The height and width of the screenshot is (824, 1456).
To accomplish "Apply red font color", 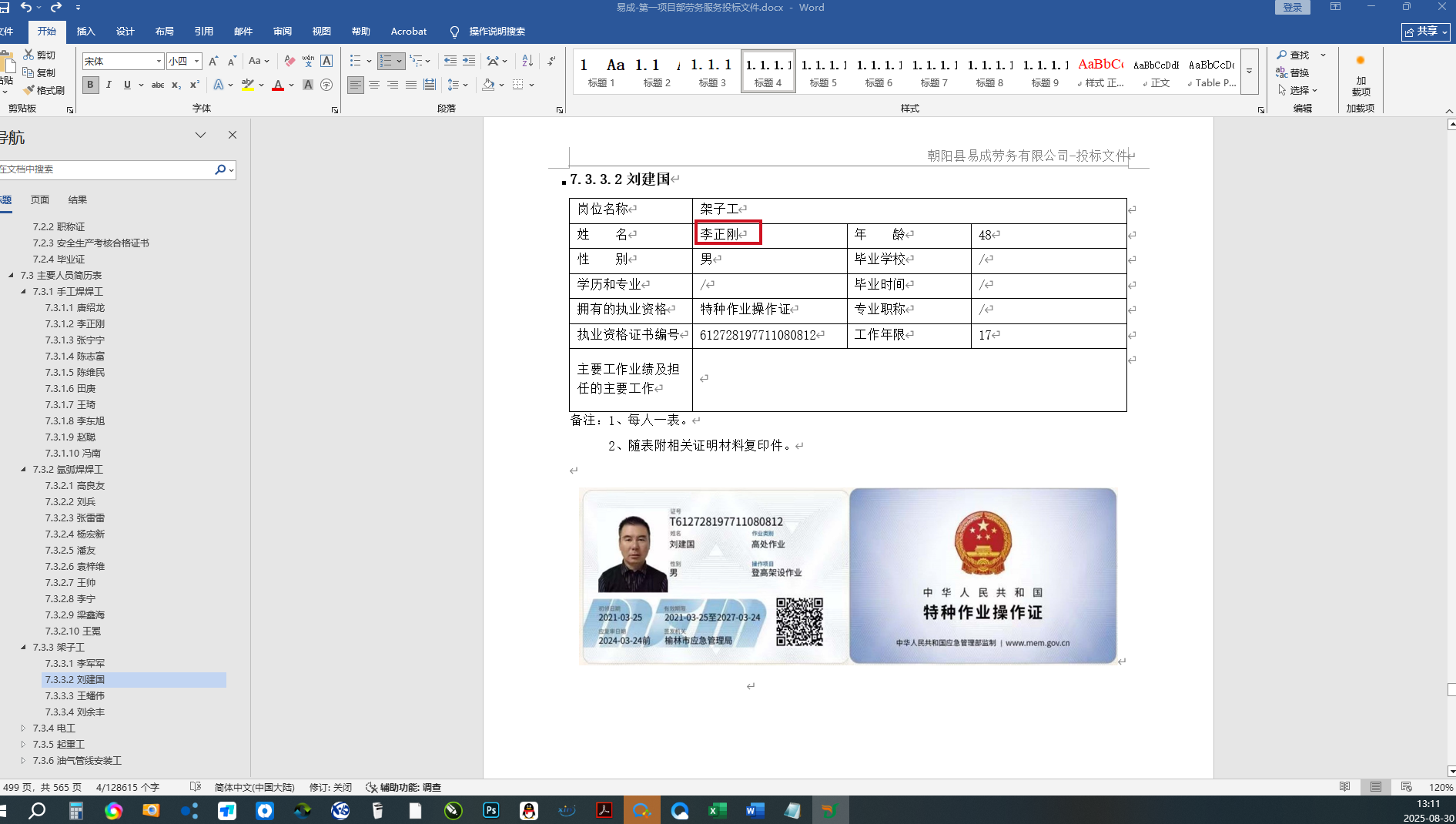I will (278, 85).
